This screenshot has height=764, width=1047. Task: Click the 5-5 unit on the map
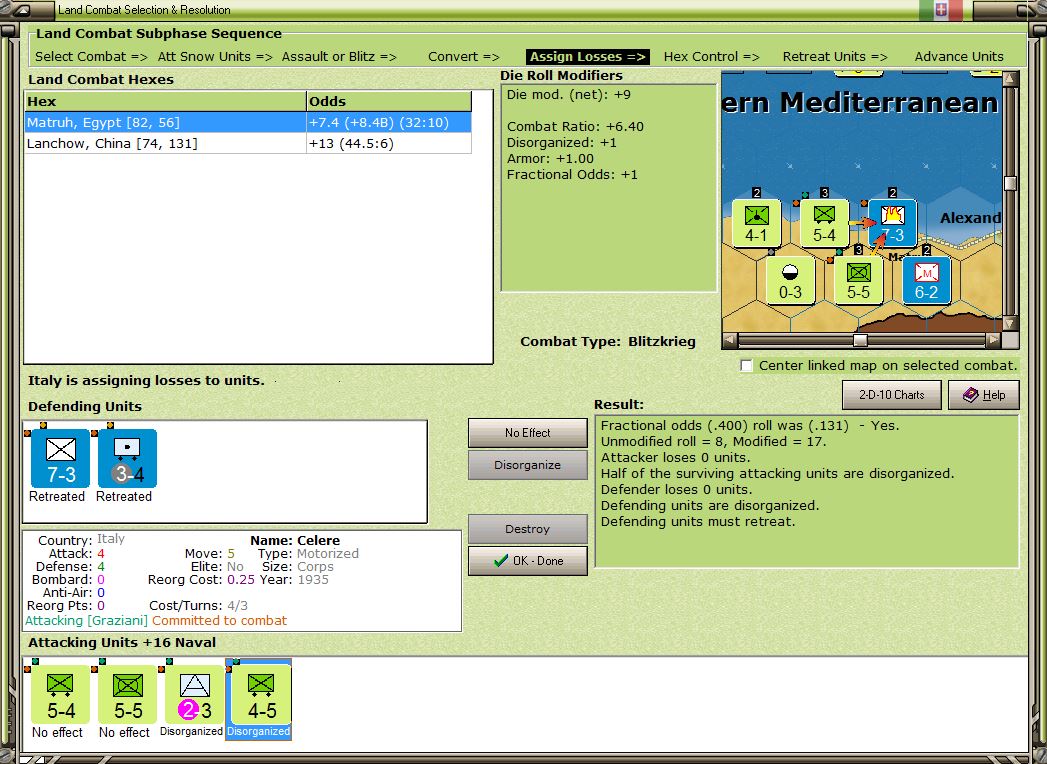[x=858, y=280]
